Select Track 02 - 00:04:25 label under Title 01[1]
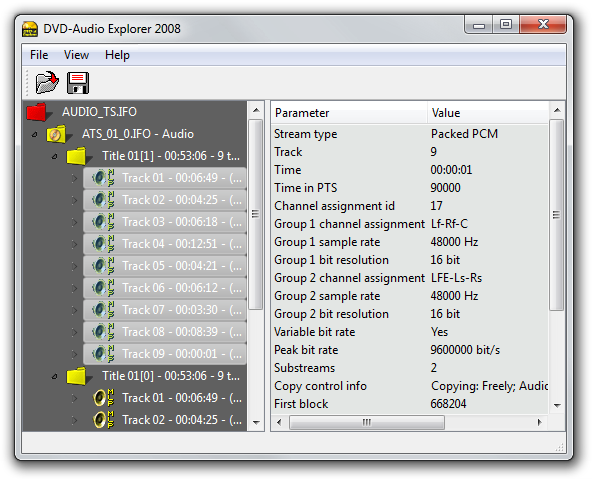The image size is (592, 479). (x=182, y=200)
